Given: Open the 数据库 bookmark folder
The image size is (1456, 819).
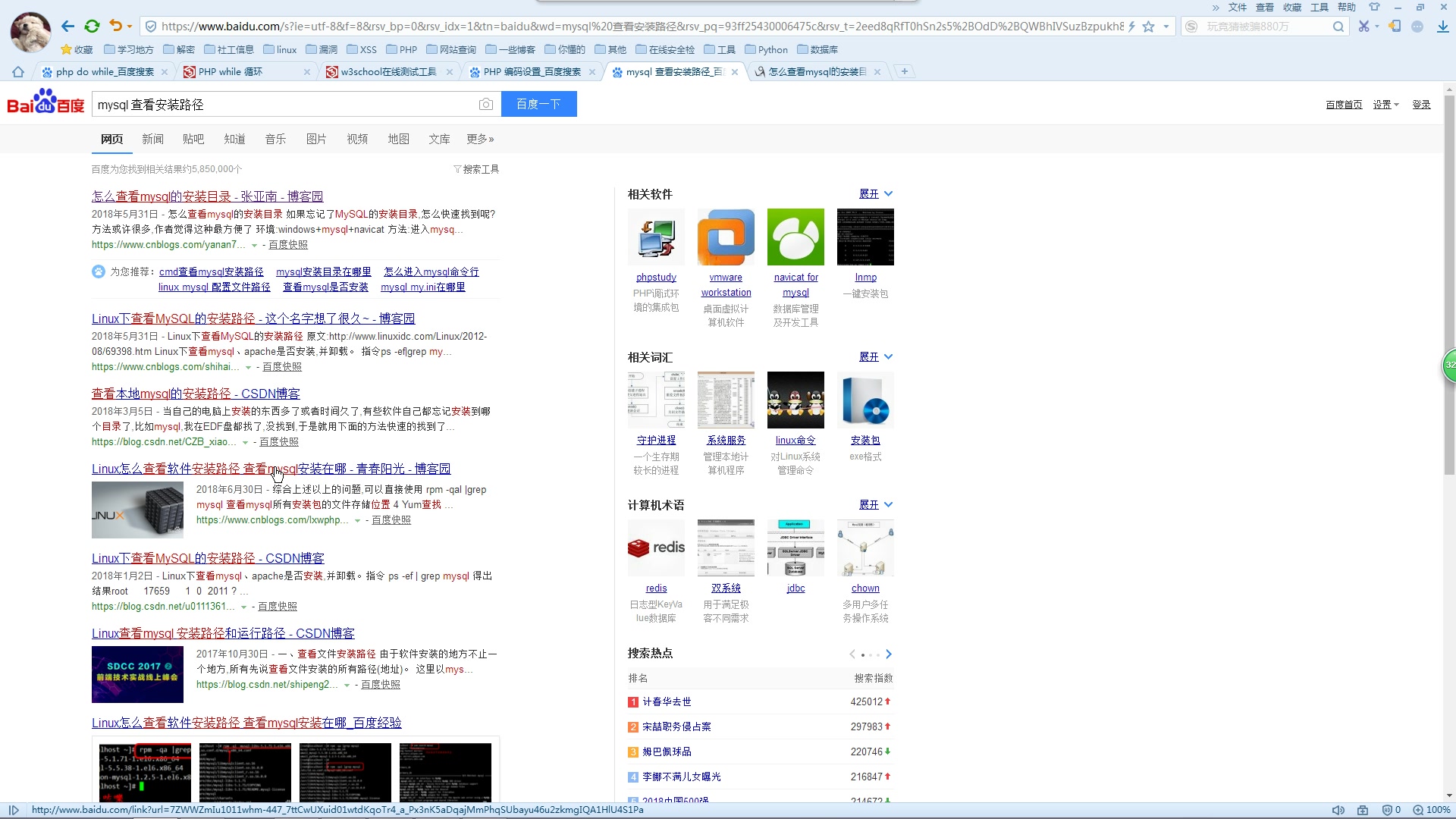Looking at the screenshot, I should point(817,50).
